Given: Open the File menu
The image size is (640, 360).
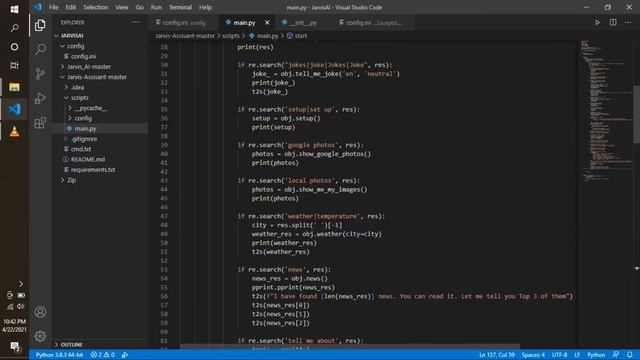Looking at the screenshot, I should tap(53, 7).
